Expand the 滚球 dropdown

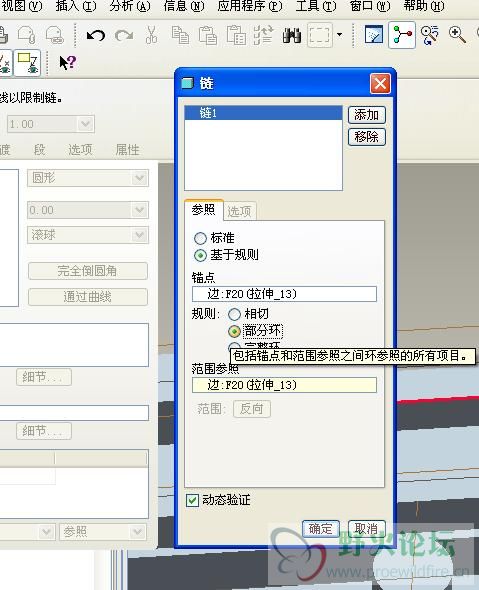pyautogui.click(x=140, y=235)
